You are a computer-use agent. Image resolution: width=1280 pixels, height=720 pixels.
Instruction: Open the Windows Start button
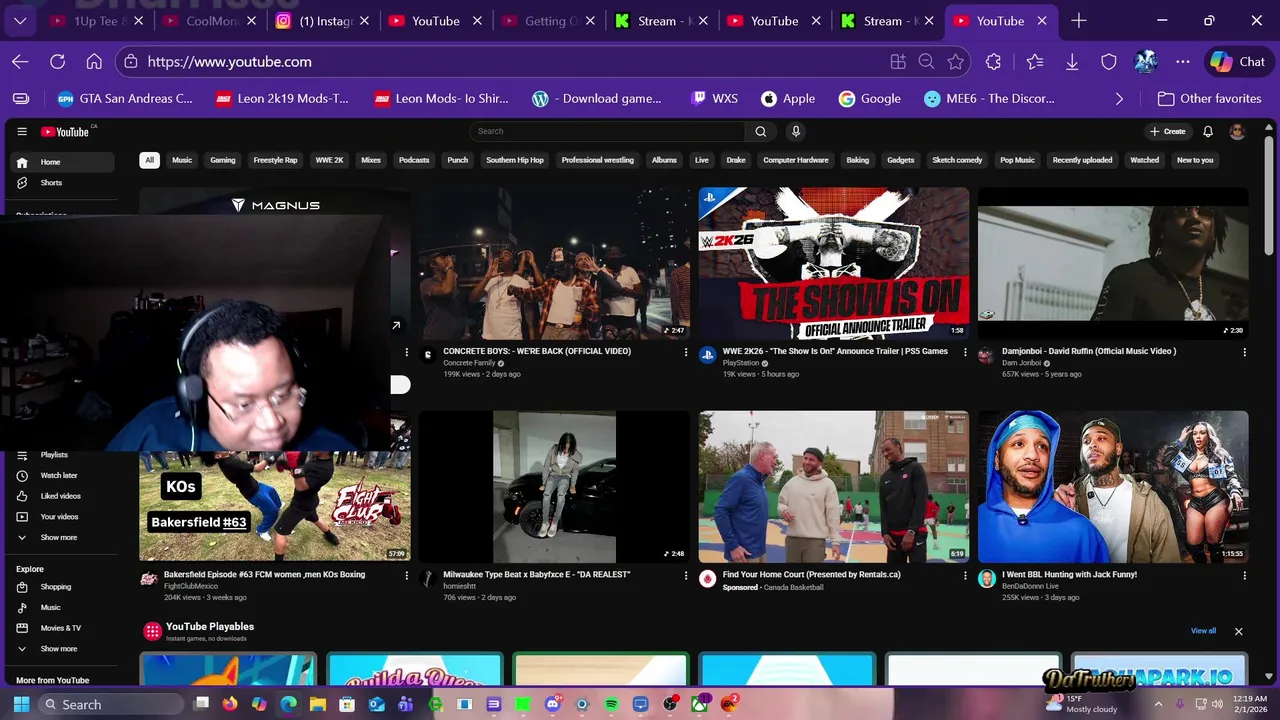tap(21, 704)
